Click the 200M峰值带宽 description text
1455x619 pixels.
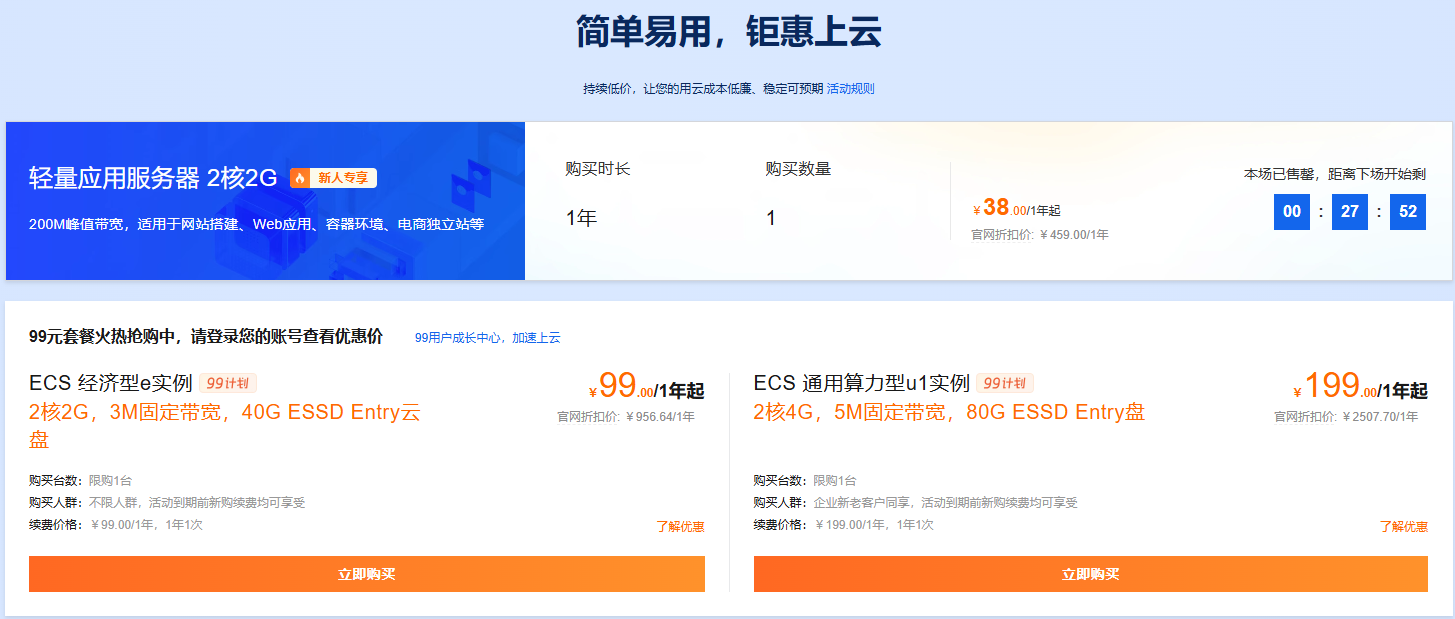point(257,224)
